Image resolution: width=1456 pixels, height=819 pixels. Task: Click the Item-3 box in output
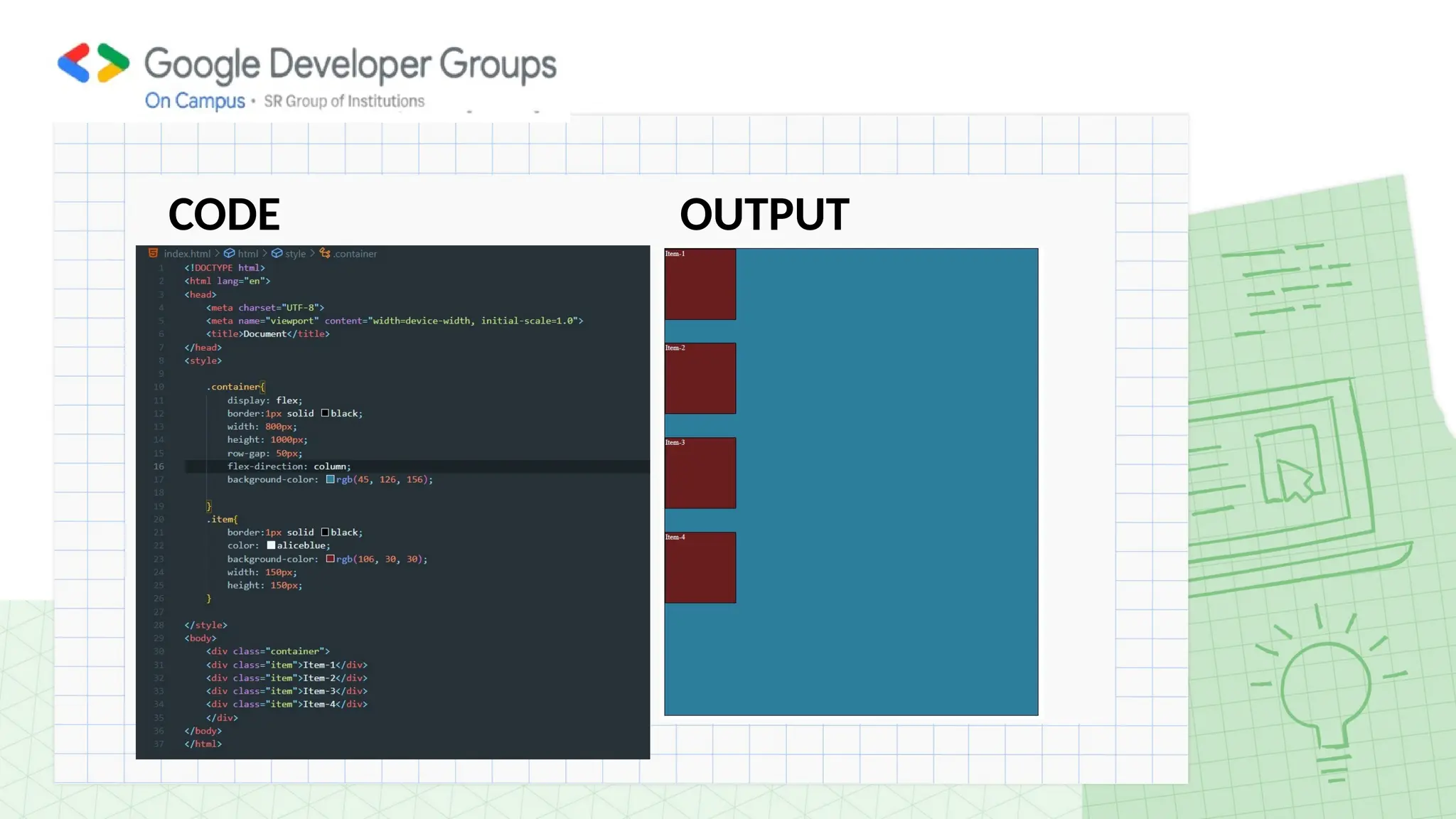pos(700,473)
